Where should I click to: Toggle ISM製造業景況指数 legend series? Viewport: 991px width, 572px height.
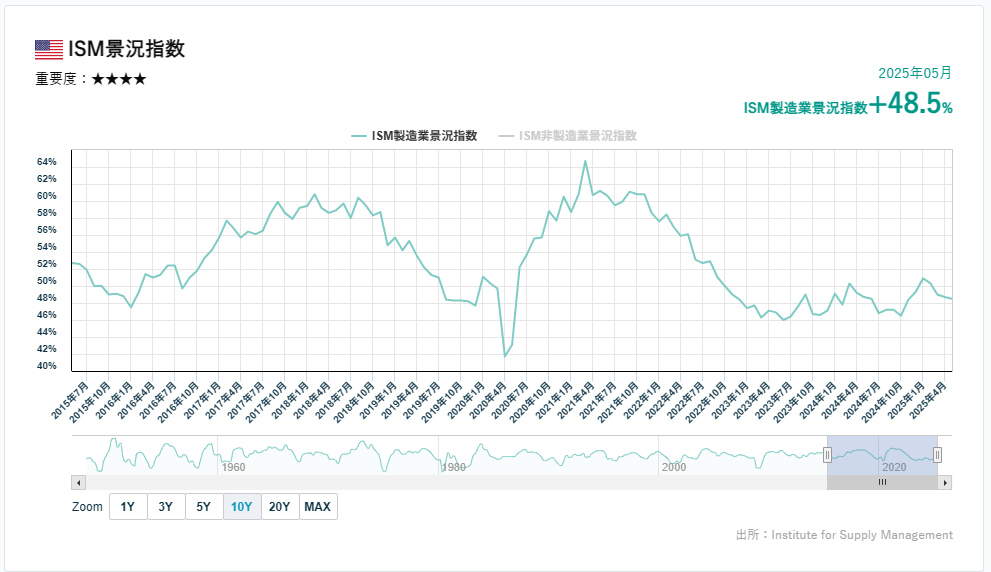click(x=415, y=136)
